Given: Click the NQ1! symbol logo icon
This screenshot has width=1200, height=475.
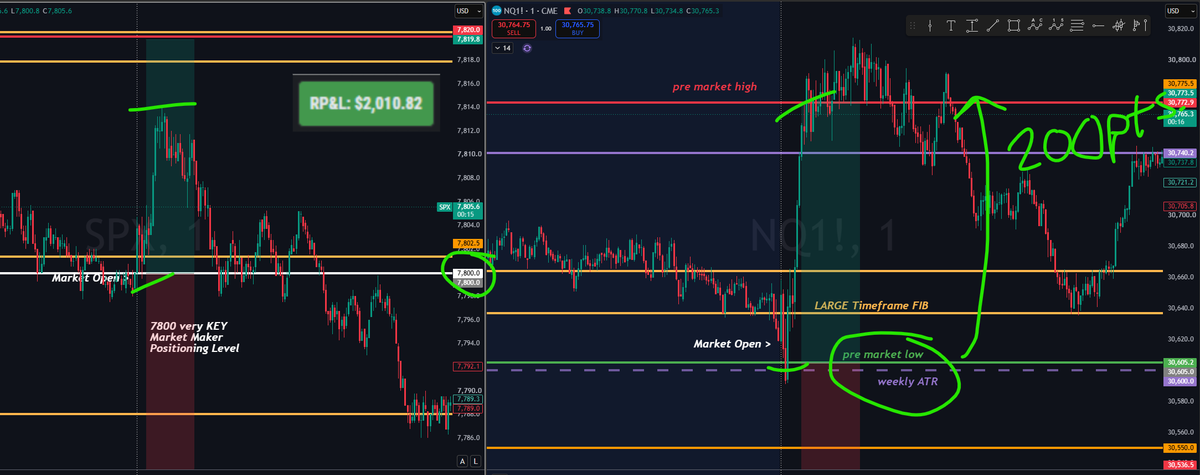Looking at the screenshot, I should (497, 11).
